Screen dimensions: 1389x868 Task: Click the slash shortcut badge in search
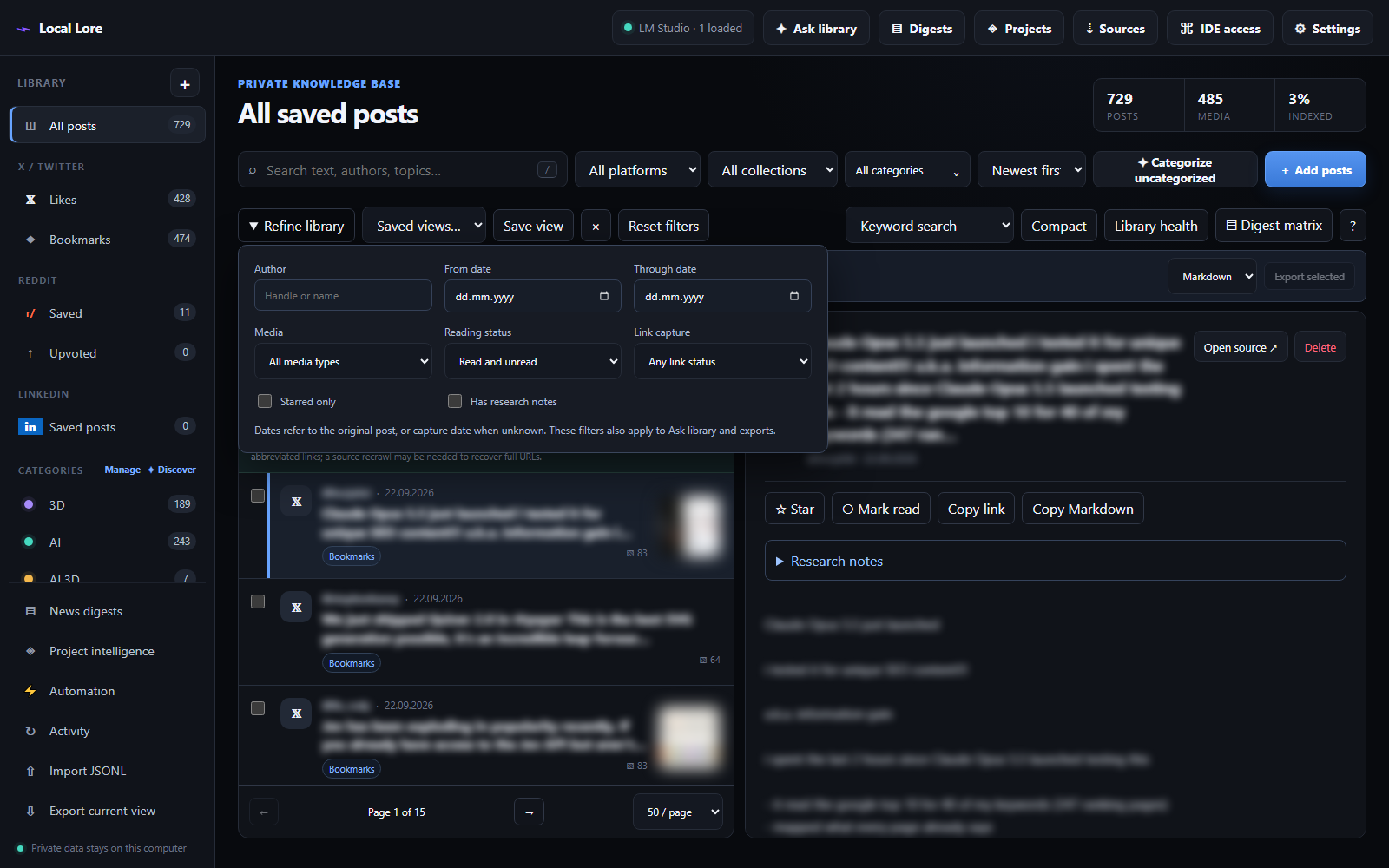coord(547,170)
